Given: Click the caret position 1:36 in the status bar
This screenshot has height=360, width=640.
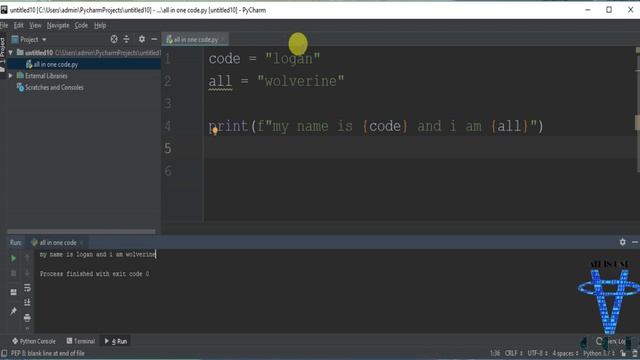Looking at the screenshot, I should click(x=495, y=353).
